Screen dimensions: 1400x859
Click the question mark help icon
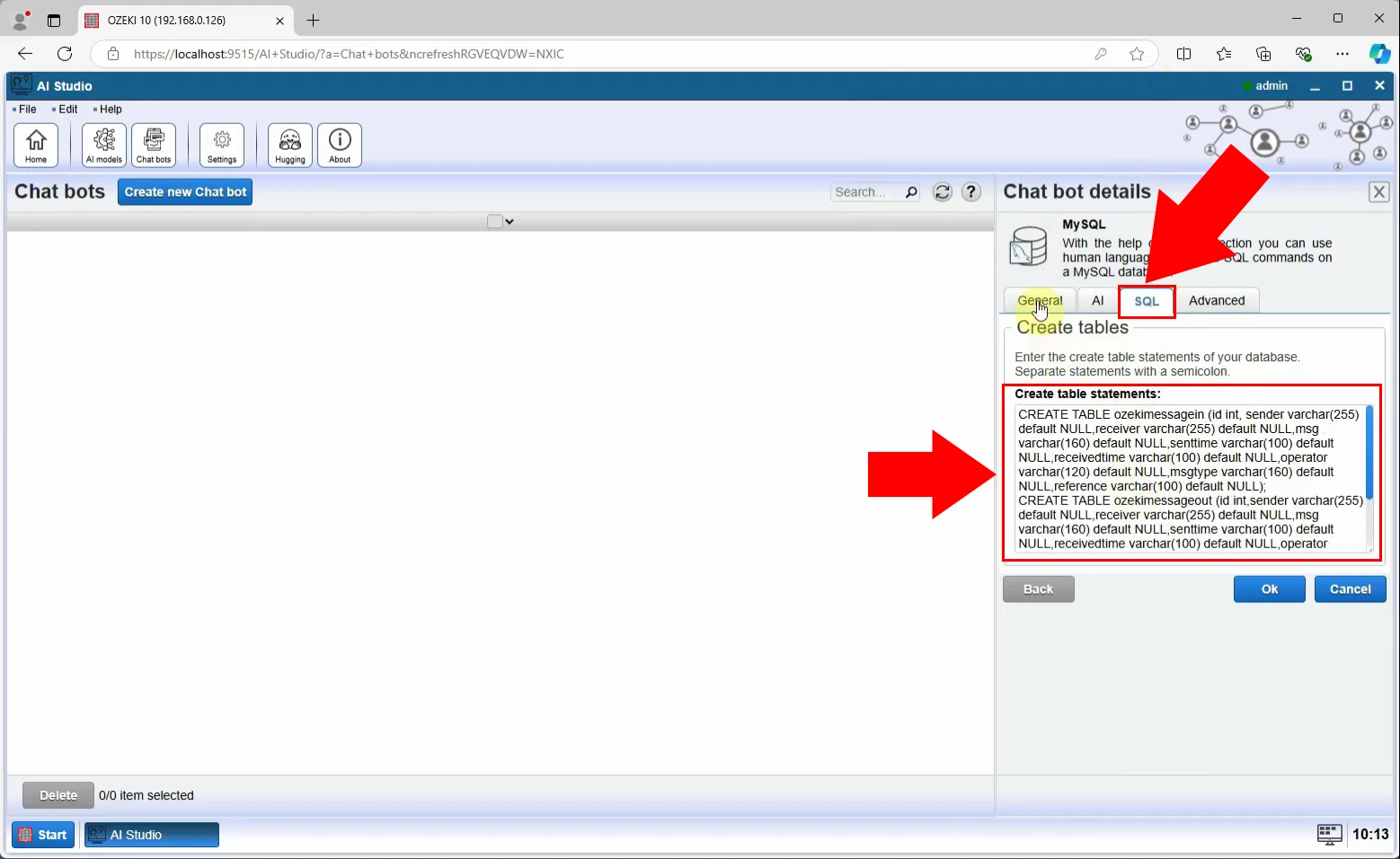coord(971,192)
